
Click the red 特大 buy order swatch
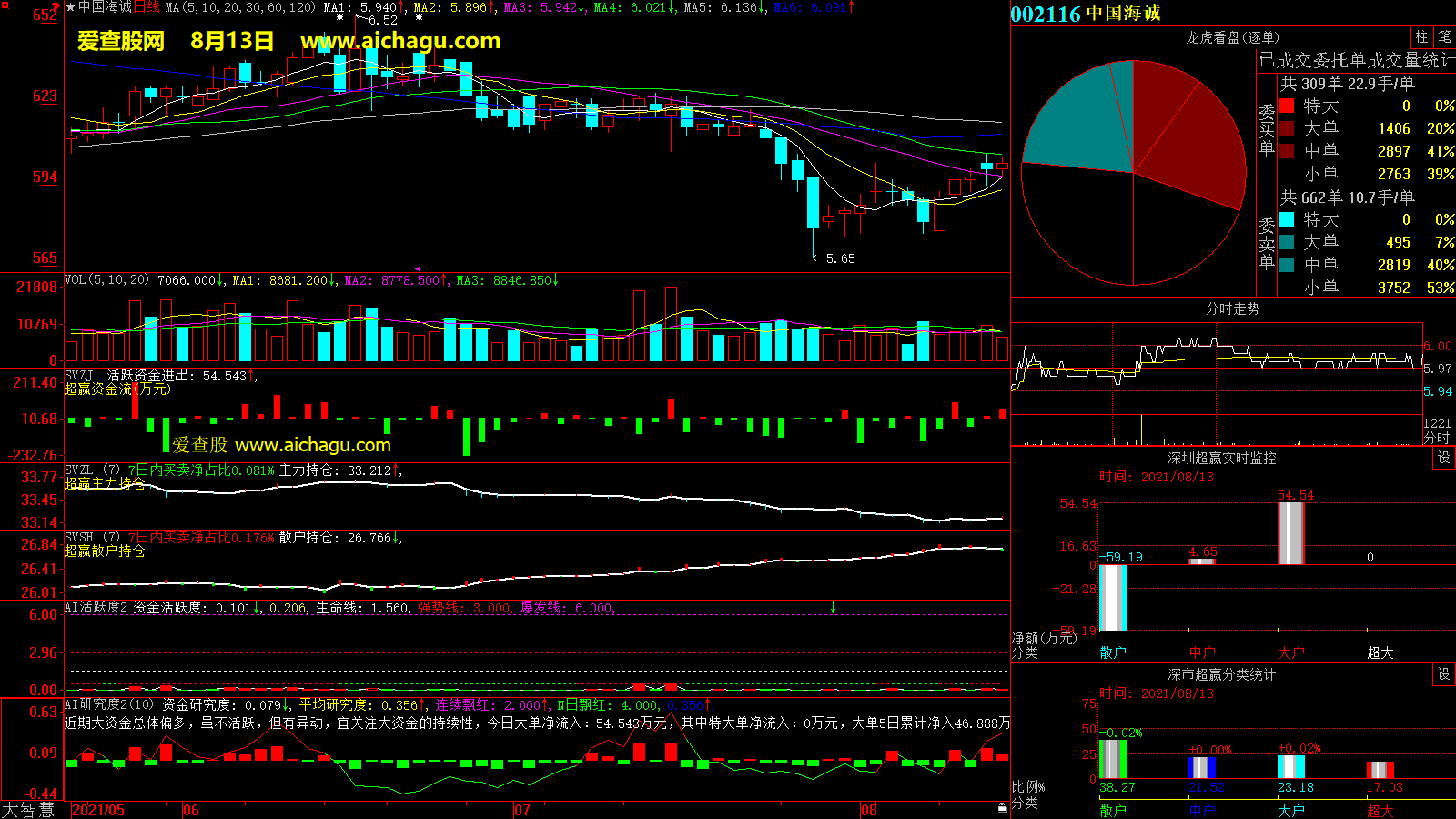[x=1287, y=106]
